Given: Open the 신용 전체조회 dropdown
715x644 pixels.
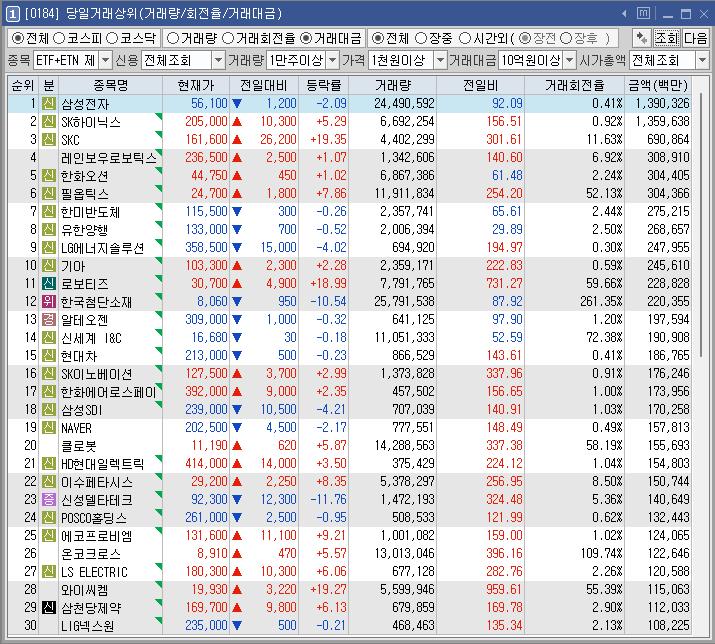Looking at the screenshot, I should coord(218,60).
